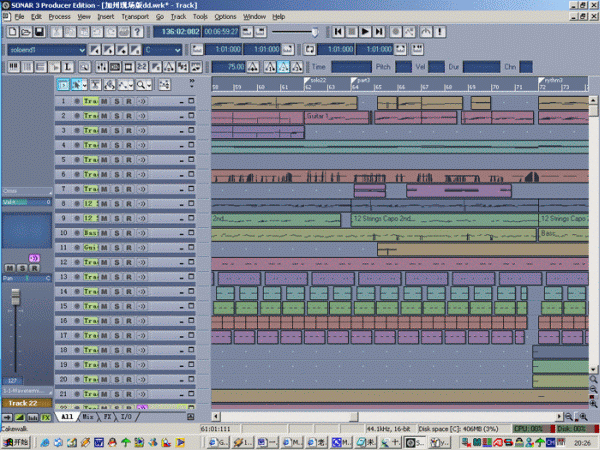Mute track 6

pyautogui.click(x=104, y=174)
